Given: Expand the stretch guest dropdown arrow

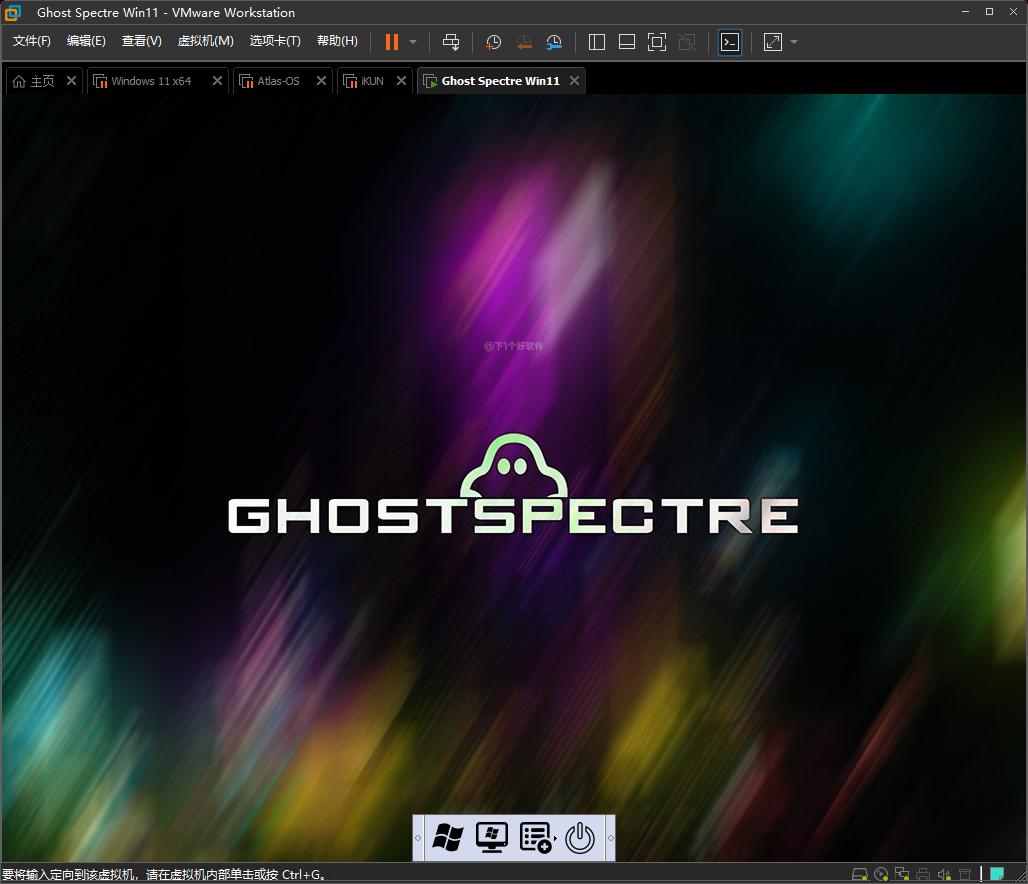Looking at the screenshot, I should tap(794, 42).
